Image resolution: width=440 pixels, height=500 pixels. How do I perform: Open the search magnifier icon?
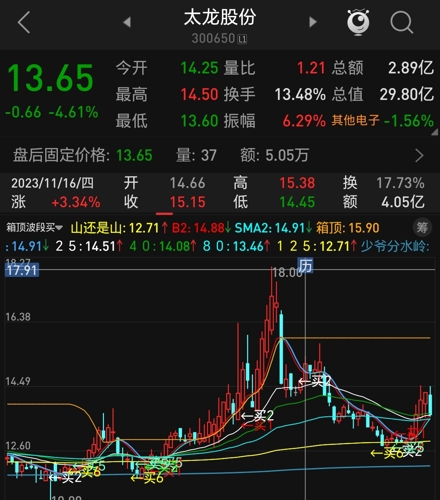[x=402, y=22]
